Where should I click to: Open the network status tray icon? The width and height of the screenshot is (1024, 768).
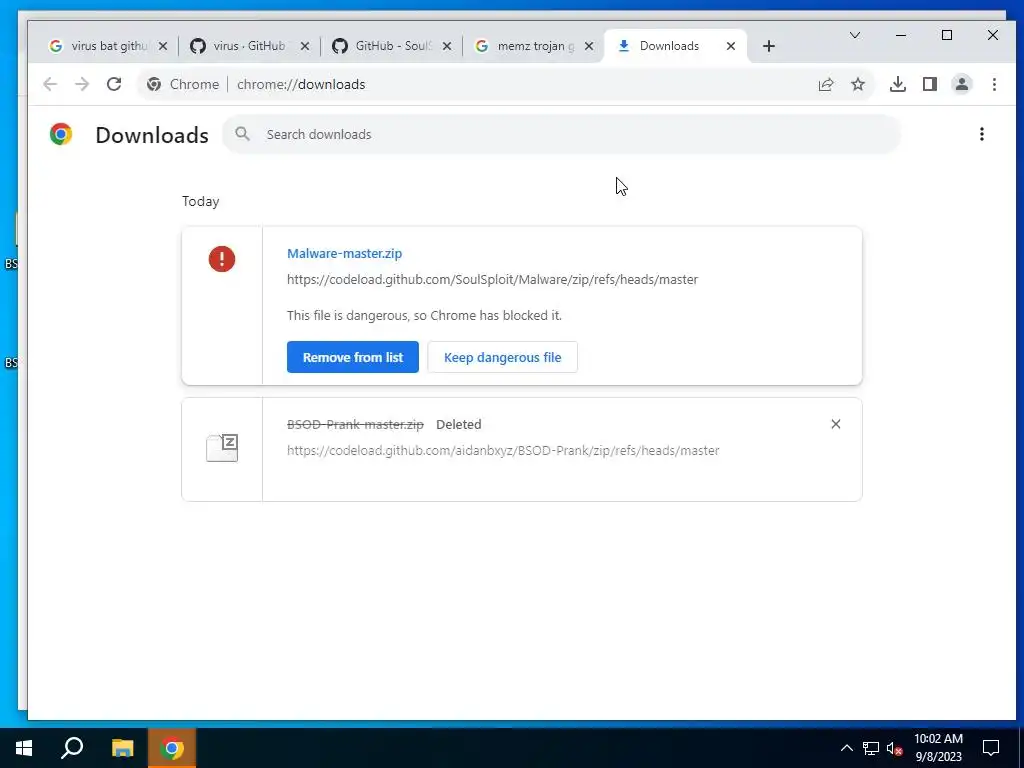click(x=871, y=748)
